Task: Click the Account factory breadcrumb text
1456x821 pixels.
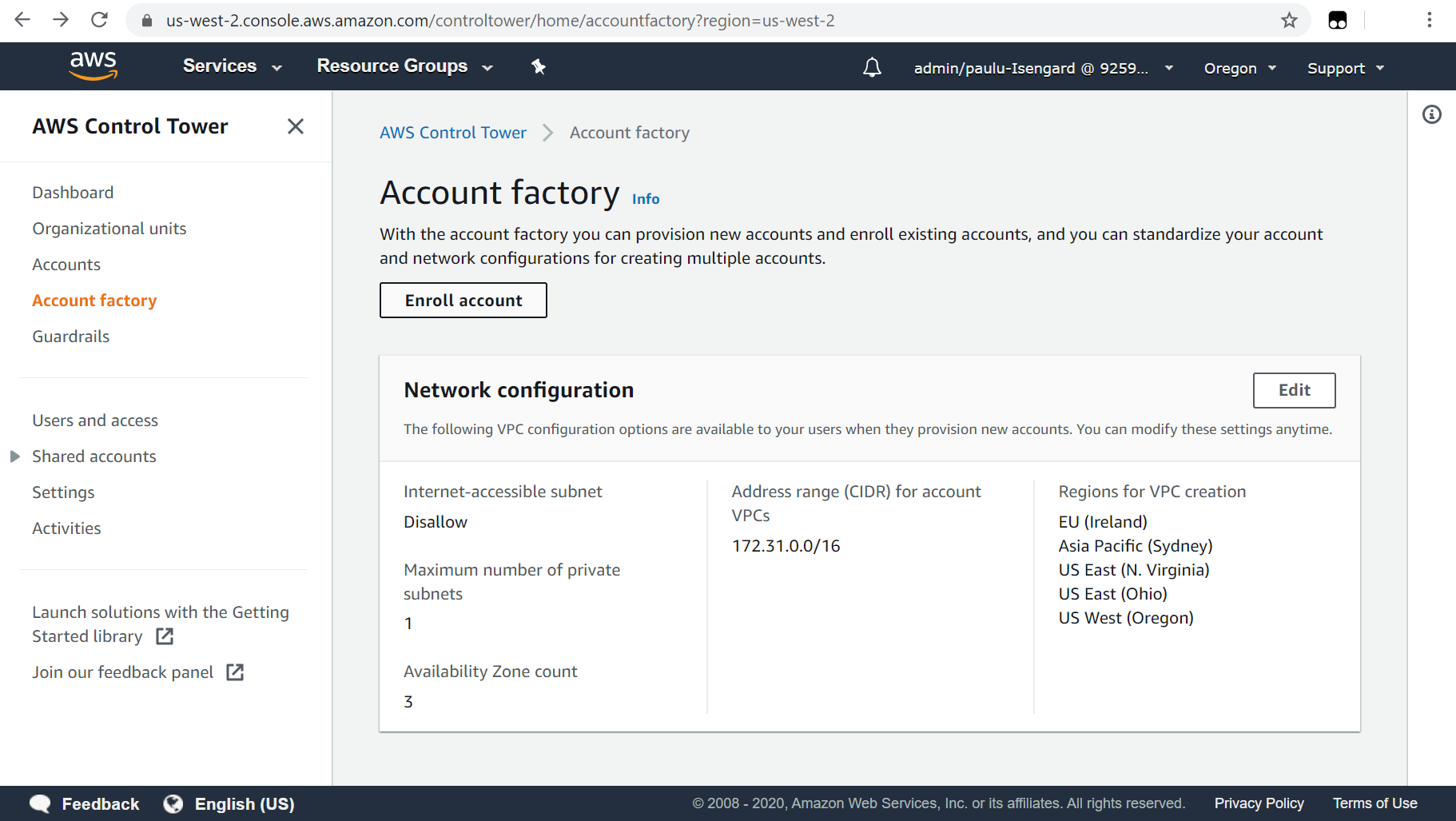Action: point(630,133)
